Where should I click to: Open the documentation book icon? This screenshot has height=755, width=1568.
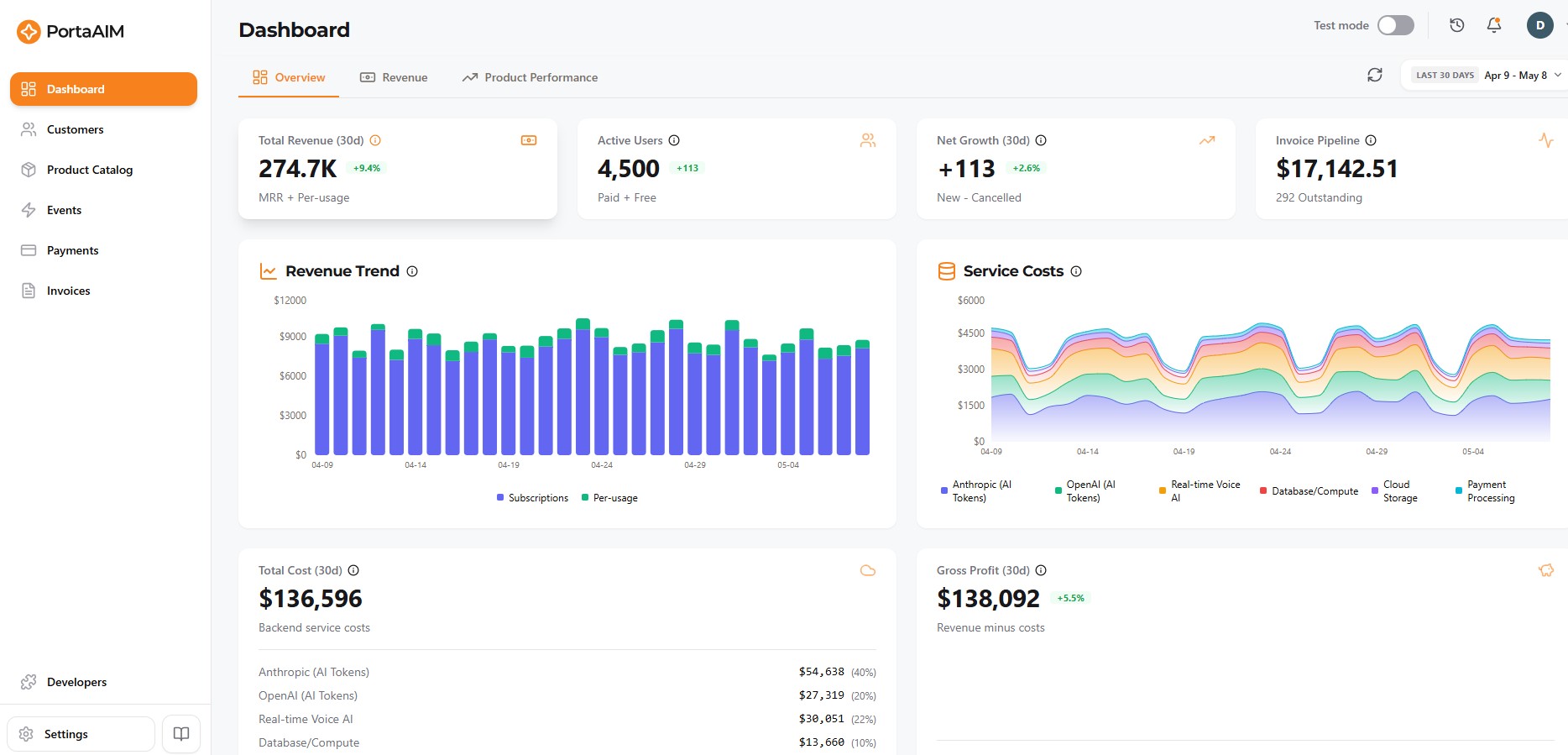(x=181, y=734)
